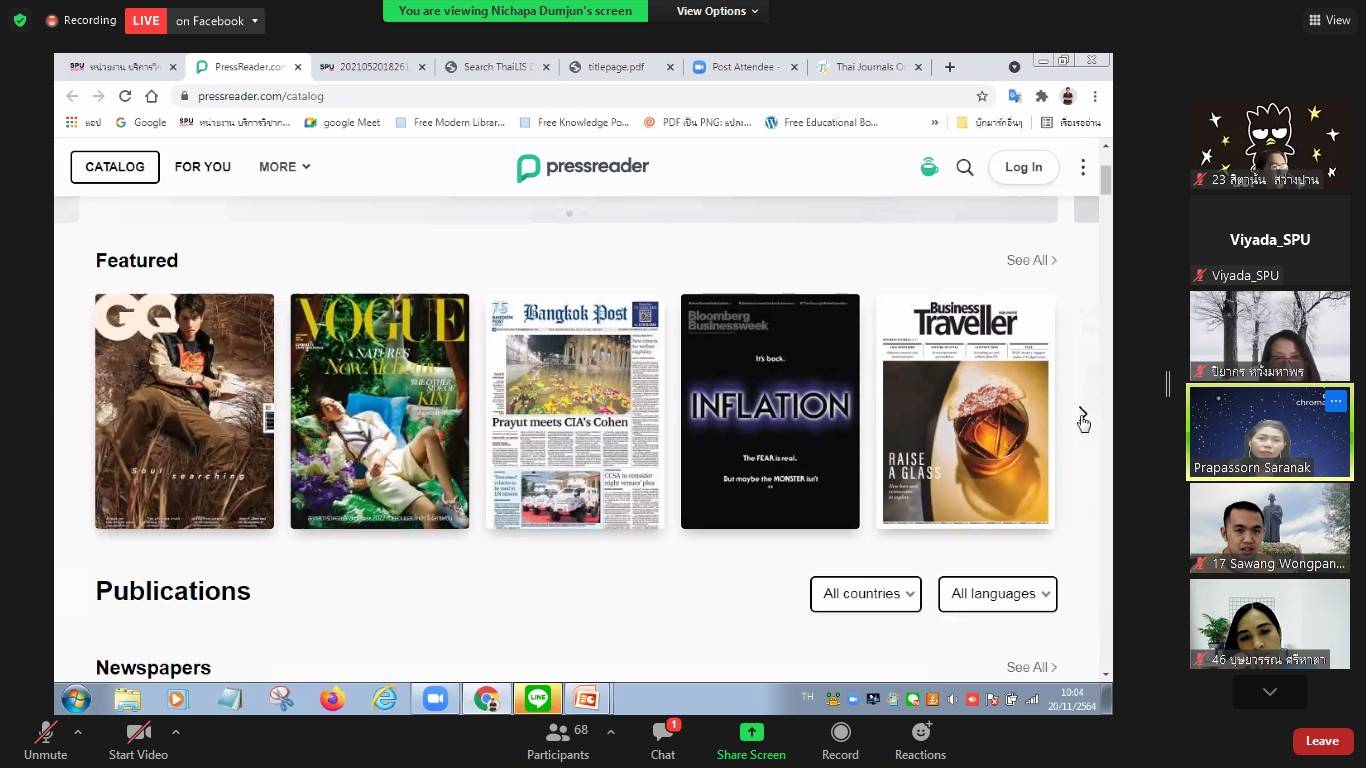Select the Viyada_SPU participant tile
This screenshot has height=768, width=1366.
click(1269, 239)
